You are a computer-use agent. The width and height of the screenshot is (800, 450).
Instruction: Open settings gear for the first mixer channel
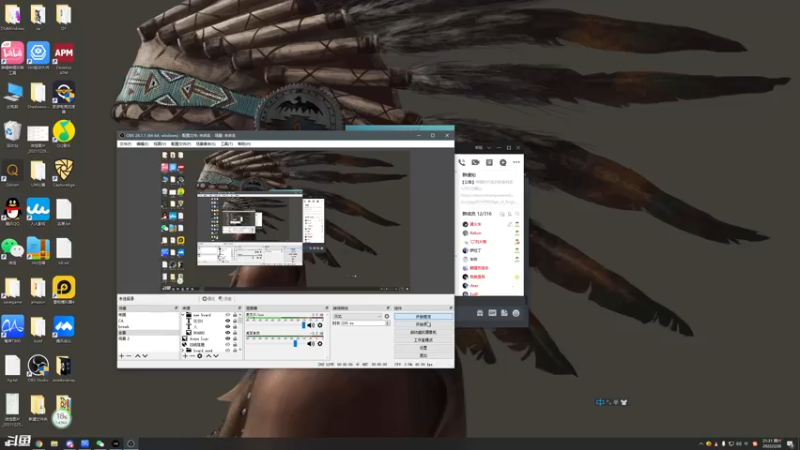pos(320,325)
